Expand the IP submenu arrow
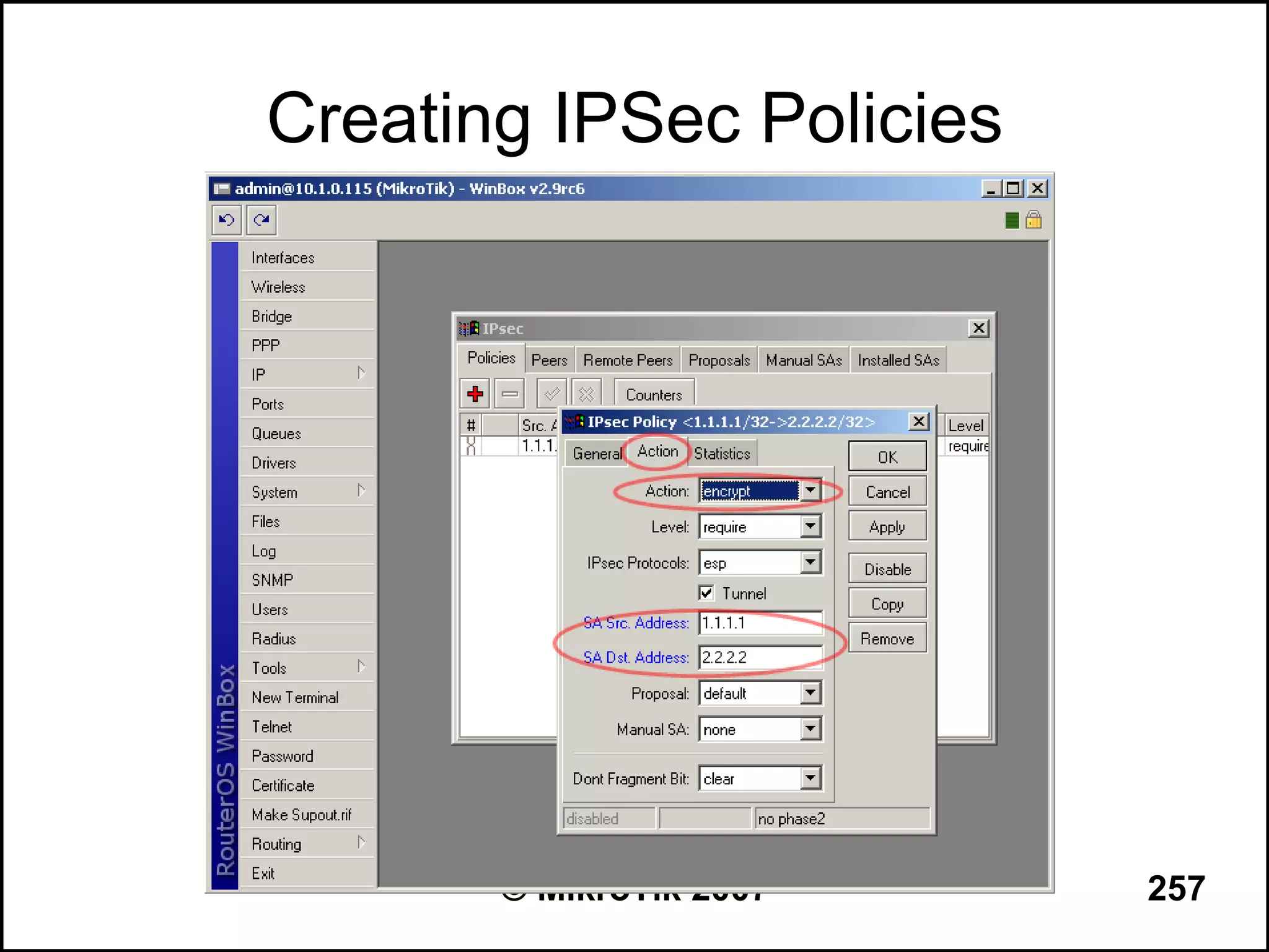 coord(362,373)
